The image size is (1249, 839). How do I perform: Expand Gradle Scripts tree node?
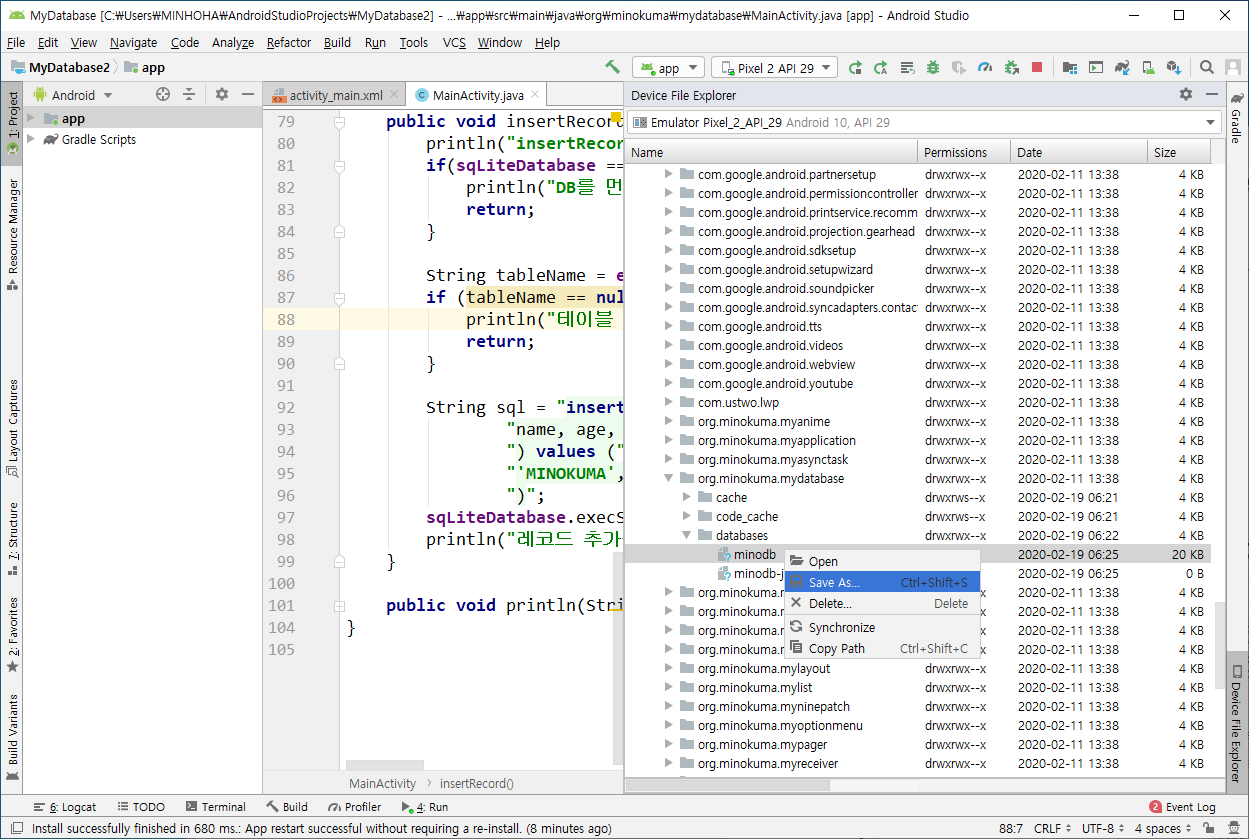(x=31, y=139)
